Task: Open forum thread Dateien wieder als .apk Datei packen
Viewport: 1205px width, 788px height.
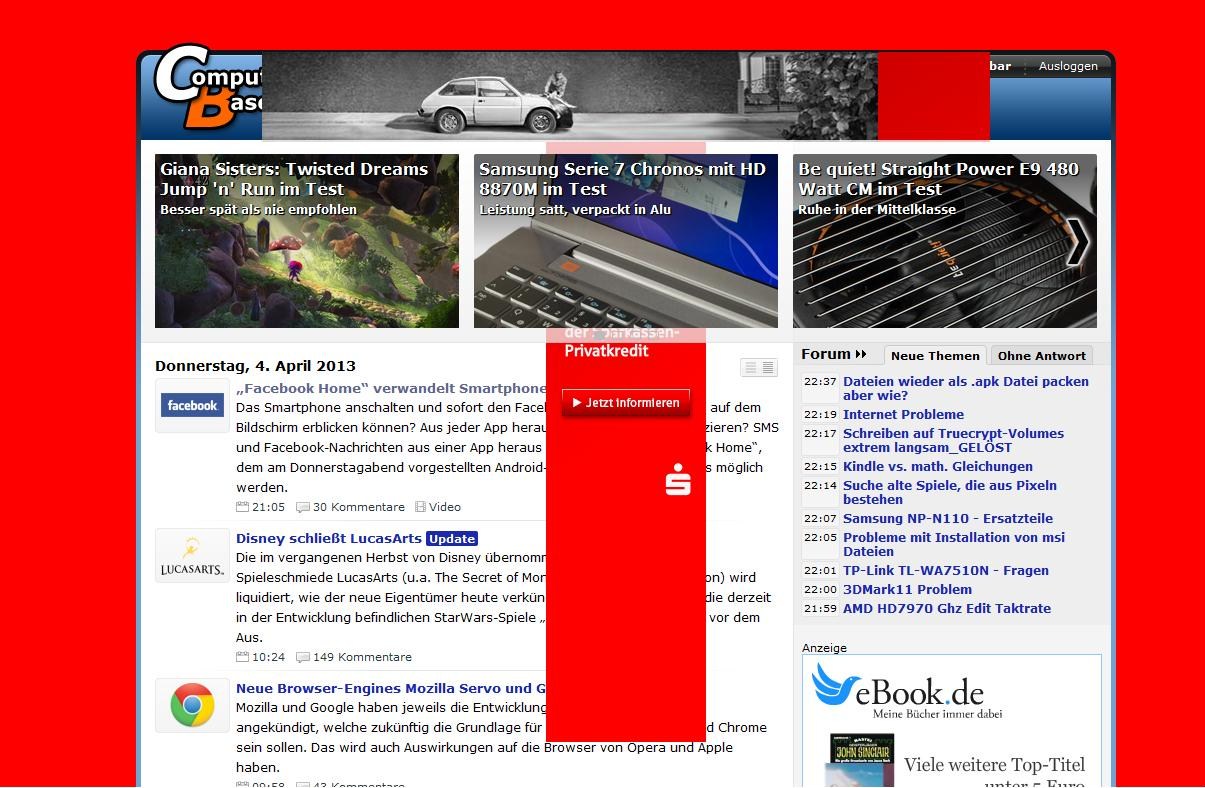Action: pyautogui.click(x=966, y=388)
